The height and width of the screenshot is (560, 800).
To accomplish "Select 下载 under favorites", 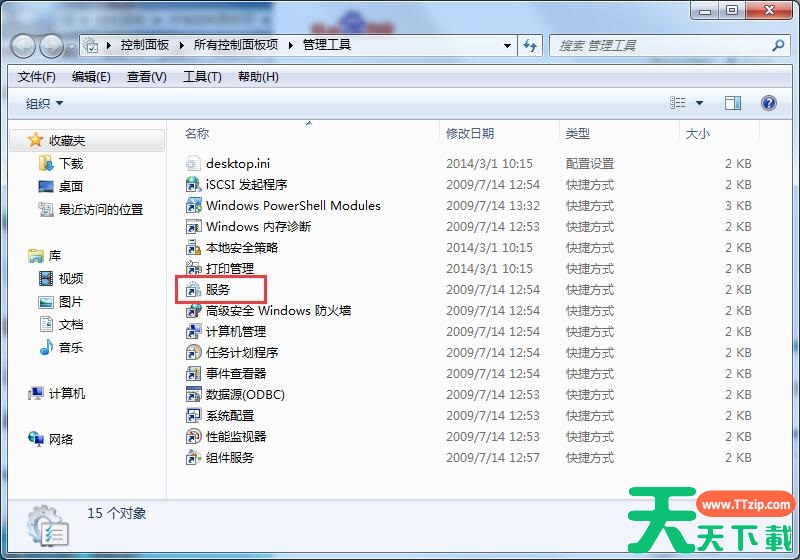I will pyautogui.click(x=71, y=164).
